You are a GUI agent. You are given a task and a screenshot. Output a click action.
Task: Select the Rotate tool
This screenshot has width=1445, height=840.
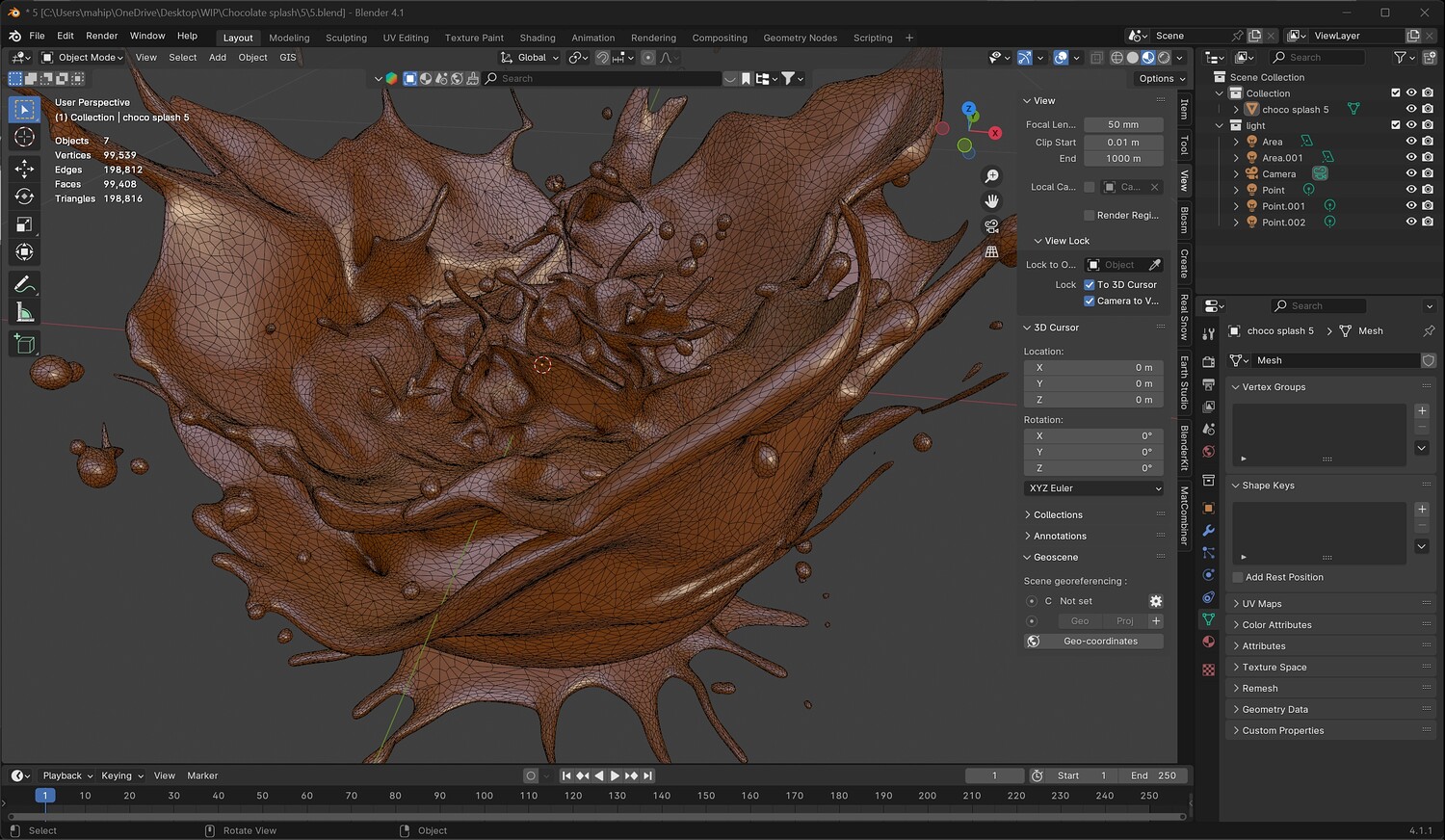pos(24,197)
